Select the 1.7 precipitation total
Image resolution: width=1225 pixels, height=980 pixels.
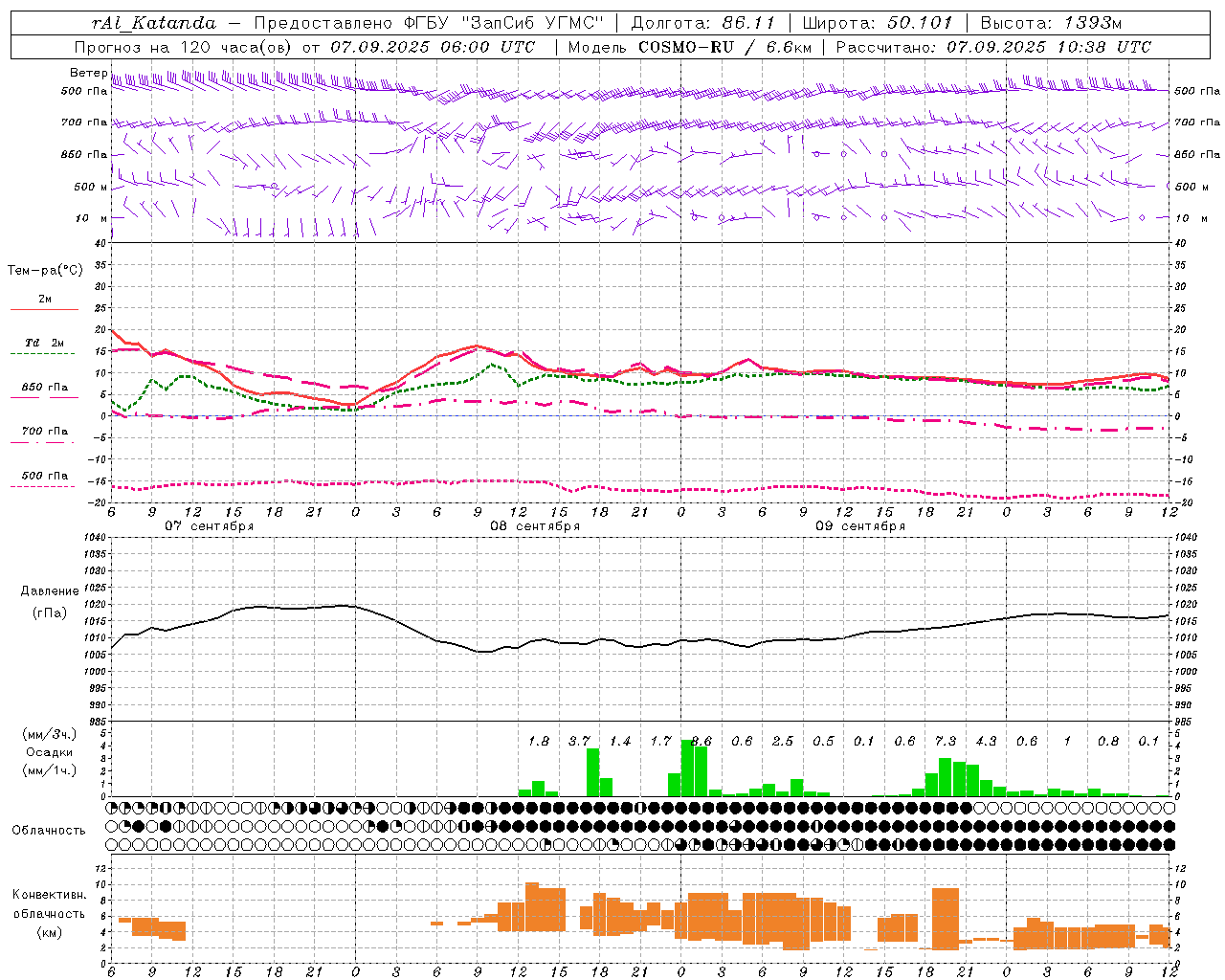point(660,741)
